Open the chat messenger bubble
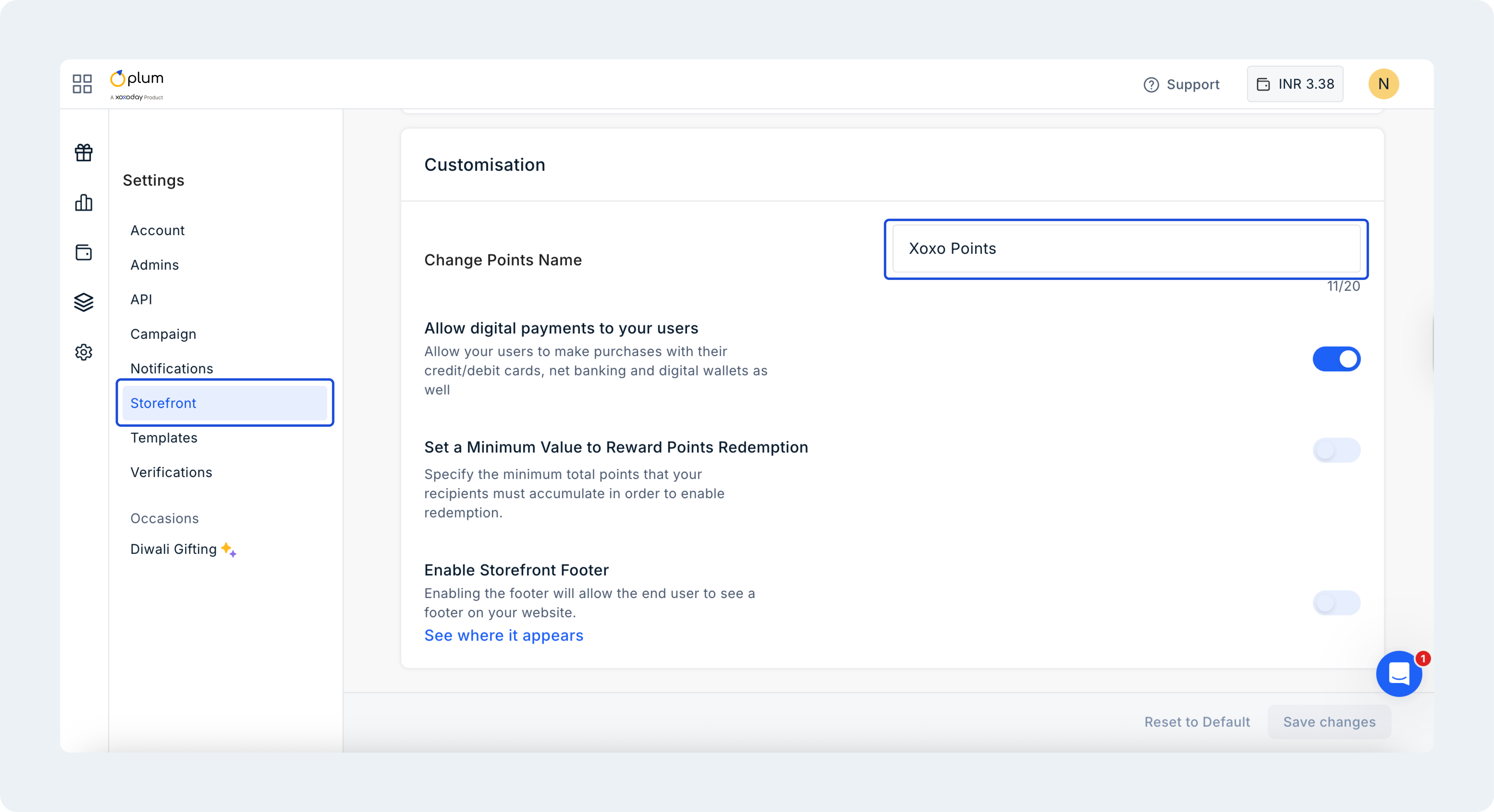 pos(1399,674)
